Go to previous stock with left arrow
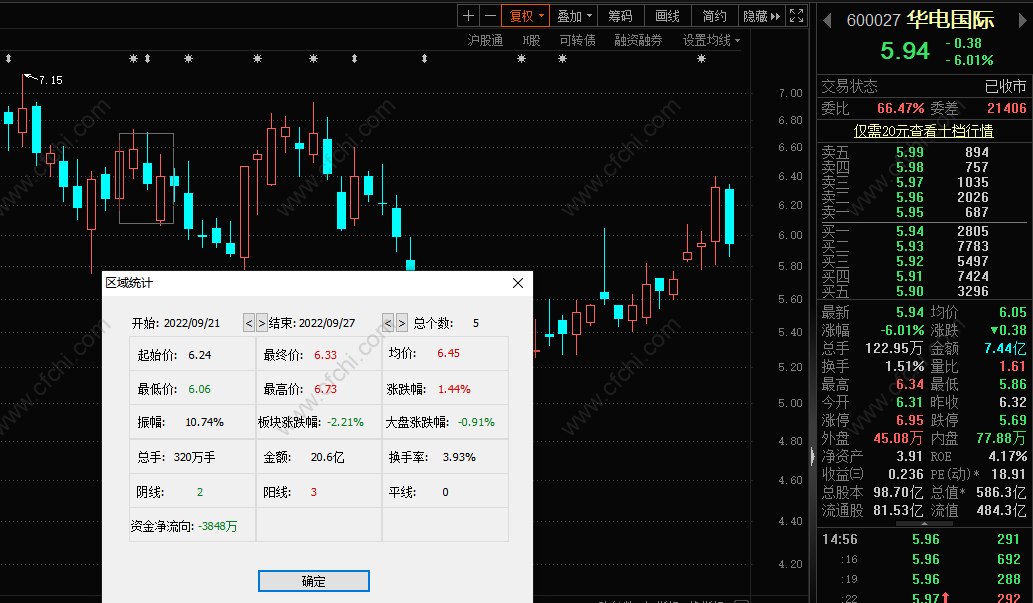Screen dimensions: 1033x603 coord(827,20)
